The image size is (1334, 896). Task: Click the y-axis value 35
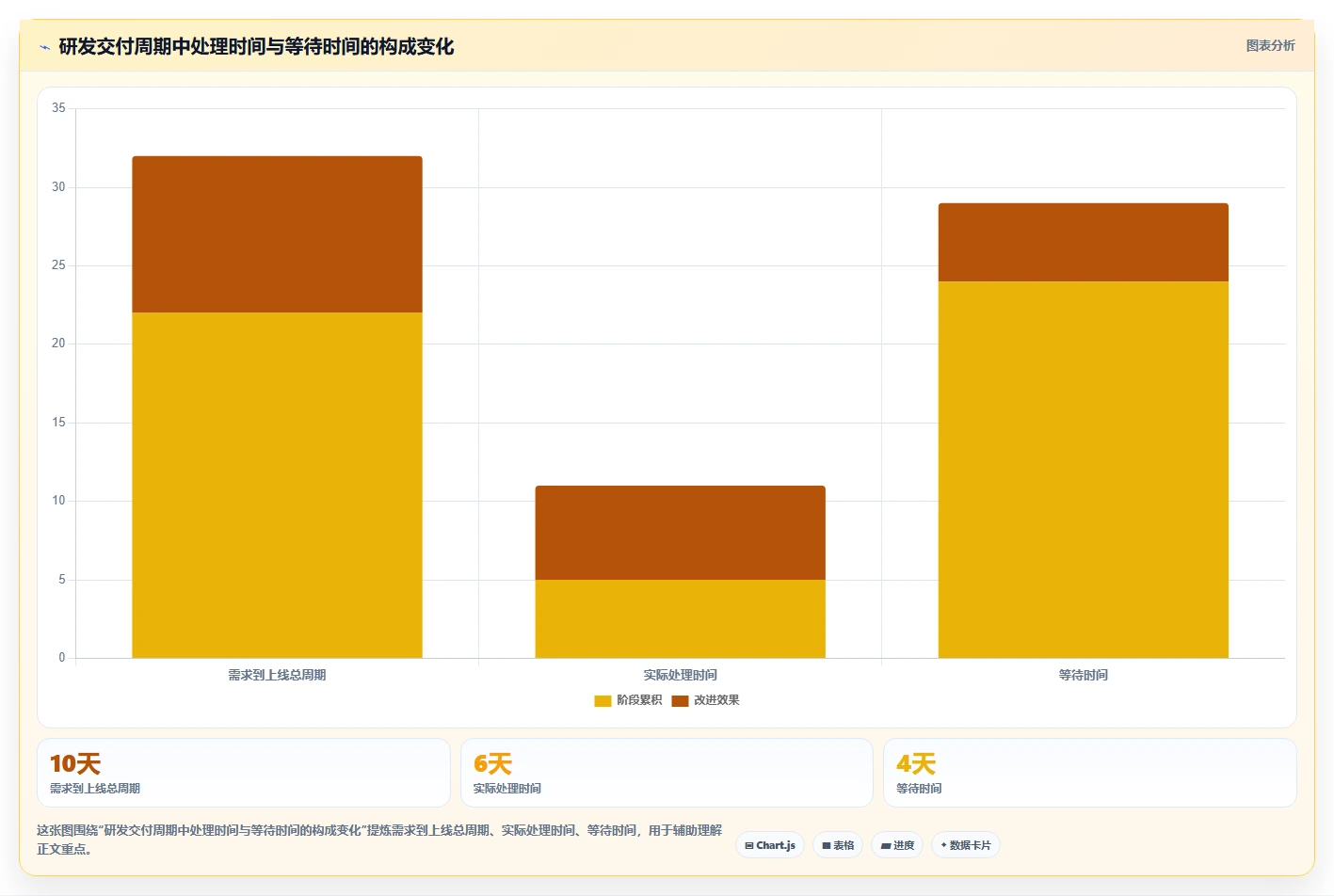click(x=58, y=108)
